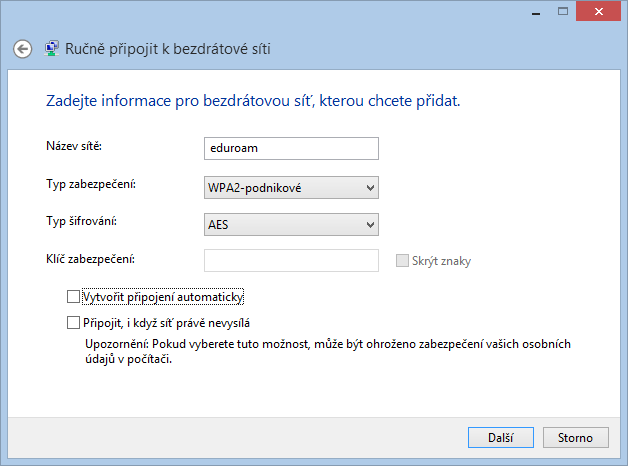This screenshot has height=466, width=628.
Task: Click the 'Název sítě:' label
Action: (74, 146)
